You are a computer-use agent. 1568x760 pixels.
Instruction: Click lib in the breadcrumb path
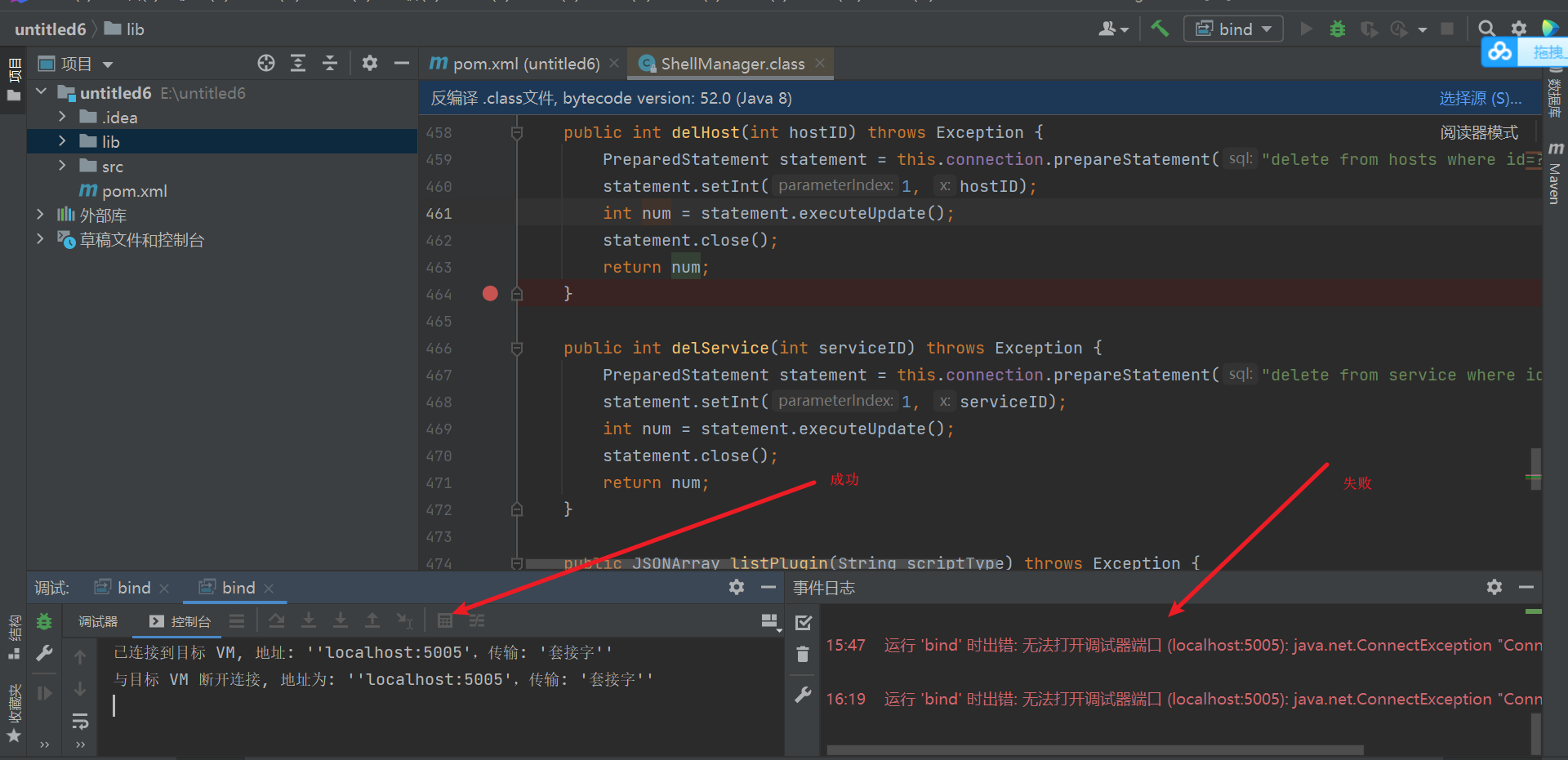point(125,29)
